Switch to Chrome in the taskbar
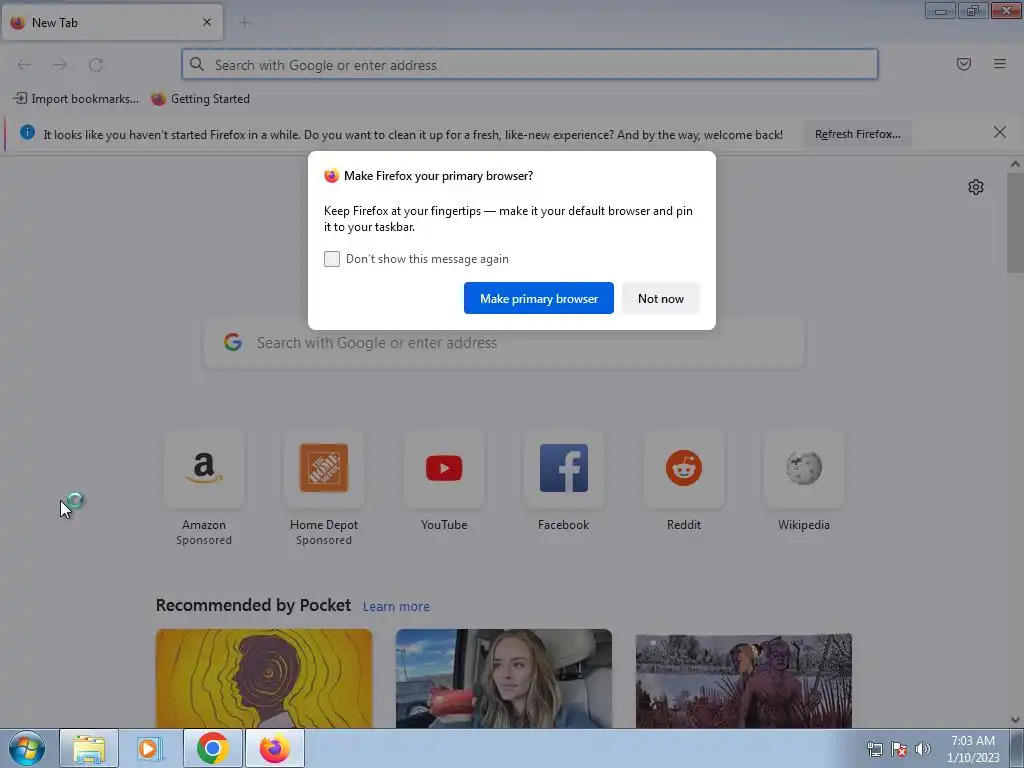1024x768 pixels. [212, 748]
